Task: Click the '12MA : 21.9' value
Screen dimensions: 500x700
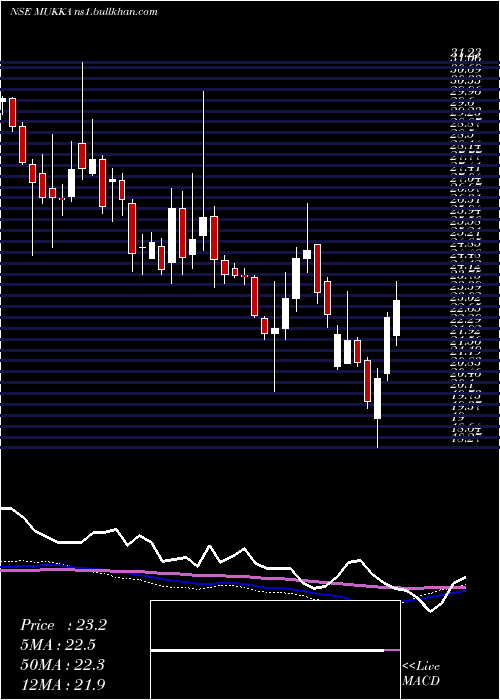Action: pyautogui.click(x=63, y=684)
